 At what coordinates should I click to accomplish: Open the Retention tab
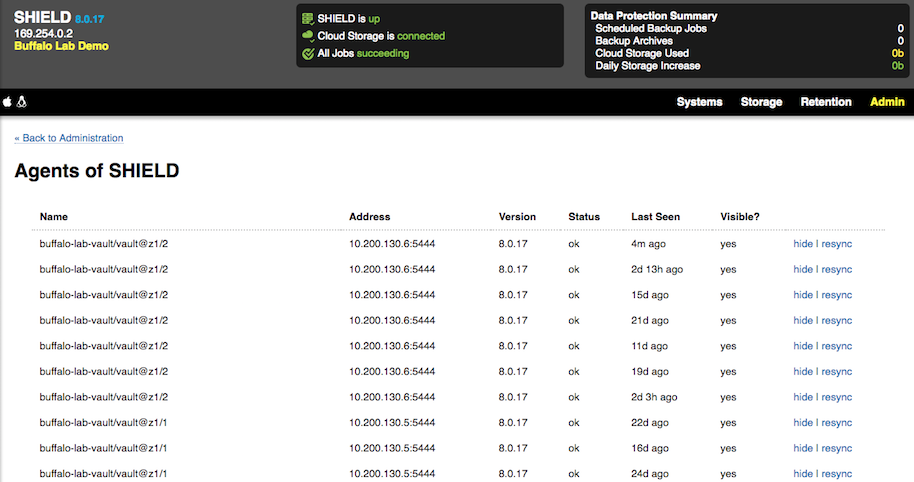coord(825,102)
